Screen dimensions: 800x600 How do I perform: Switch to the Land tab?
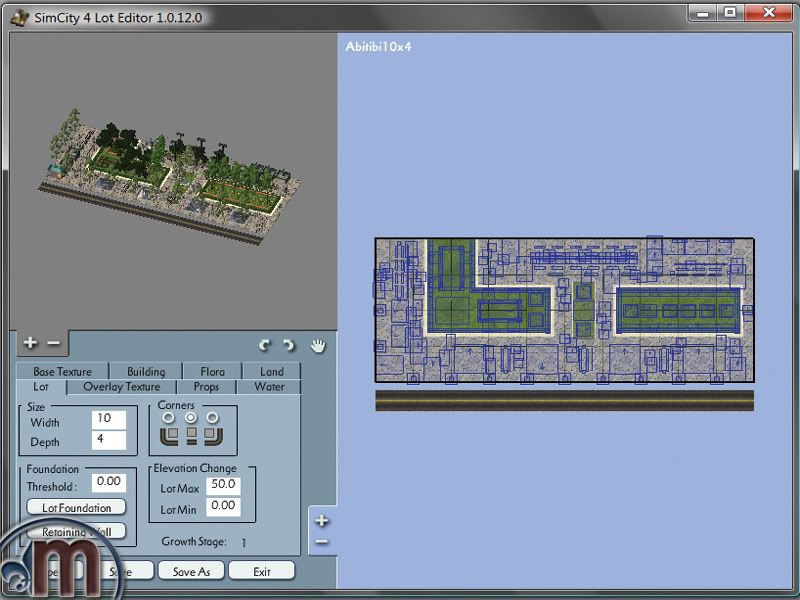point(272,371)
